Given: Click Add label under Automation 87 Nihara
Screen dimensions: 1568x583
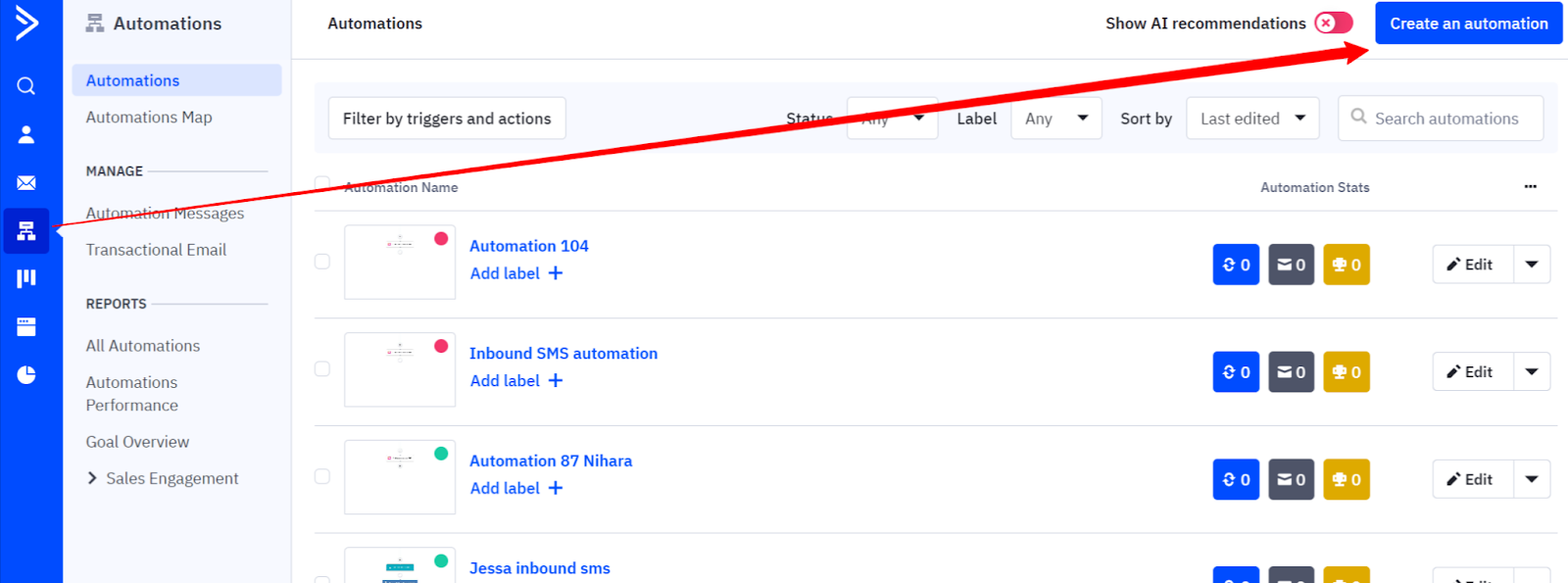Looking at the screenshot, I should pyautogui.click(x=505, y=488).
